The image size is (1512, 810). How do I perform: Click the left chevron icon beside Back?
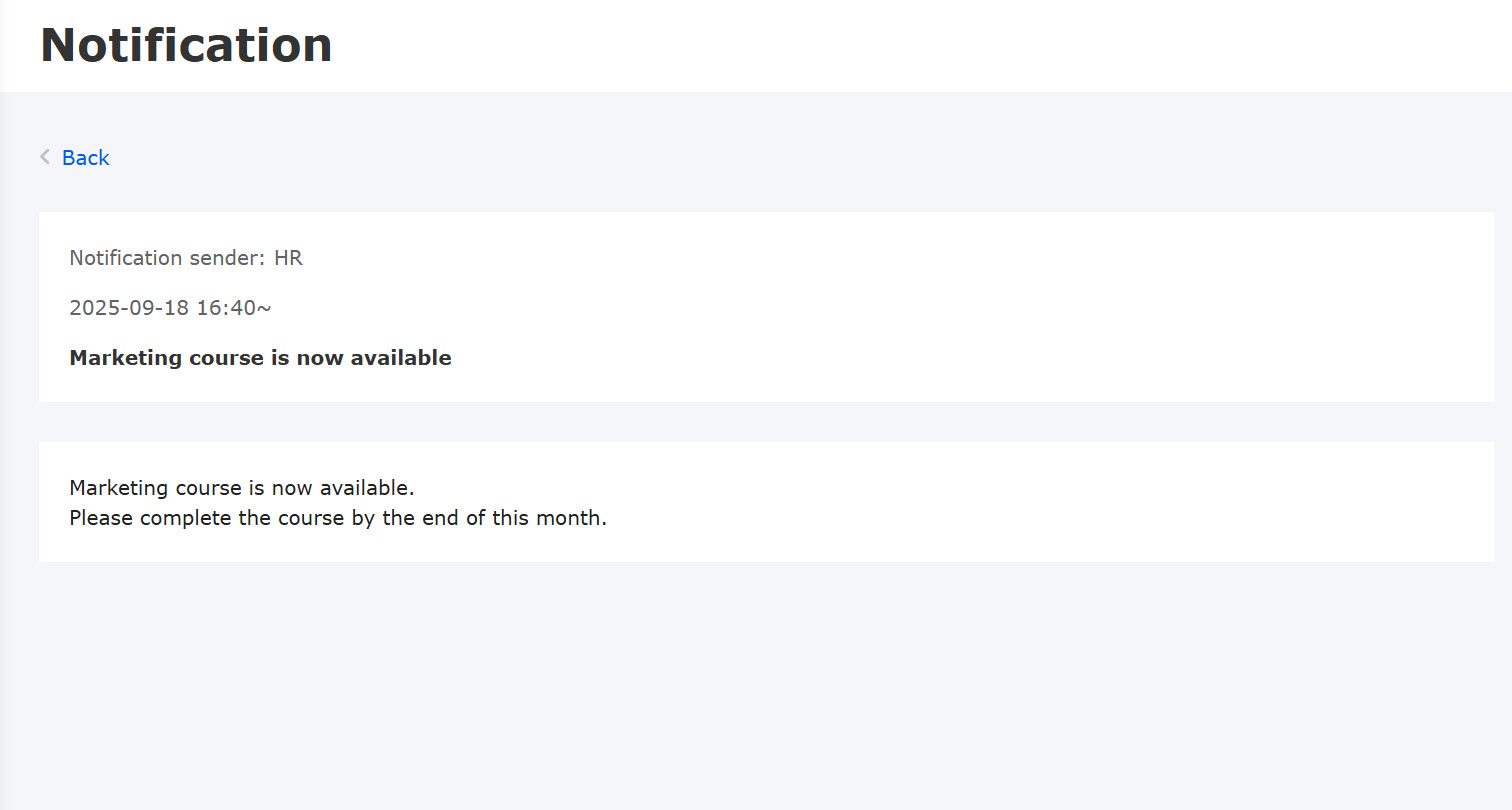(x=45, y=157)
